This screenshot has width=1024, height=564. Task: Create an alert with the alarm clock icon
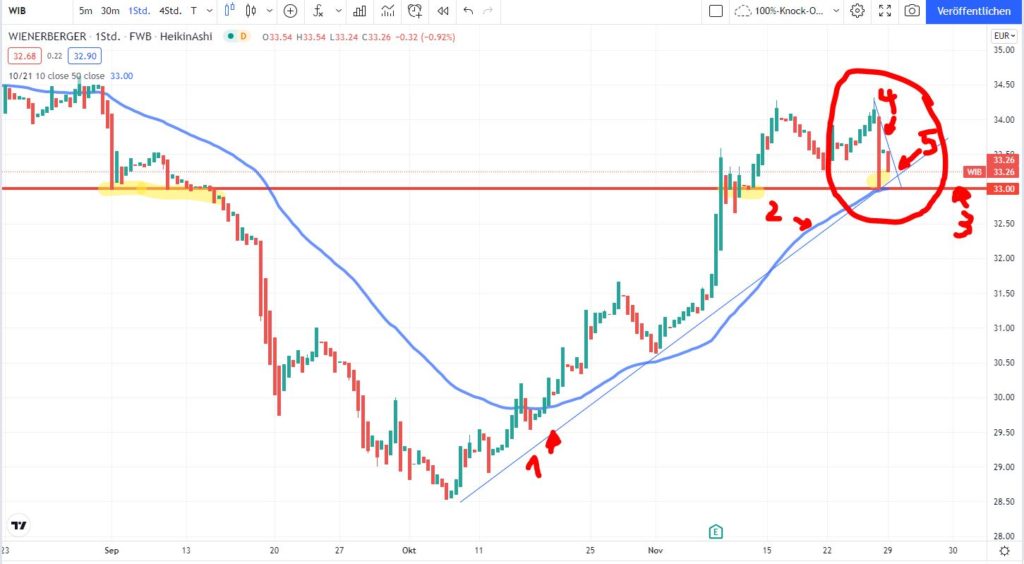tap(415, 11)
